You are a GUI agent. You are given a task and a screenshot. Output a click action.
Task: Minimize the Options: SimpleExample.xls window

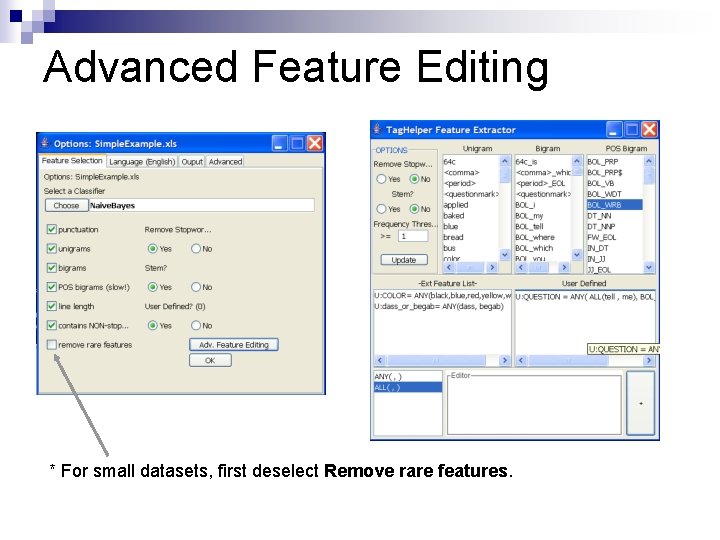point(279,144)
